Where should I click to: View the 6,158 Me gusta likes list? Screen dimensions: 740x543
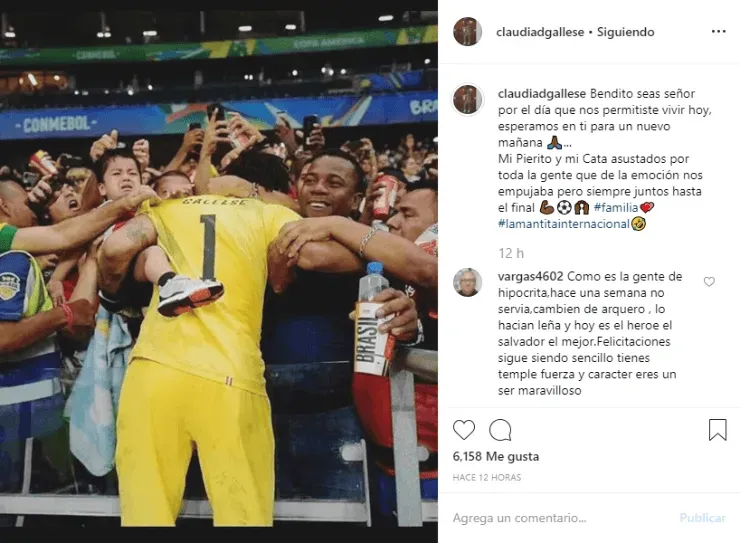496,456
